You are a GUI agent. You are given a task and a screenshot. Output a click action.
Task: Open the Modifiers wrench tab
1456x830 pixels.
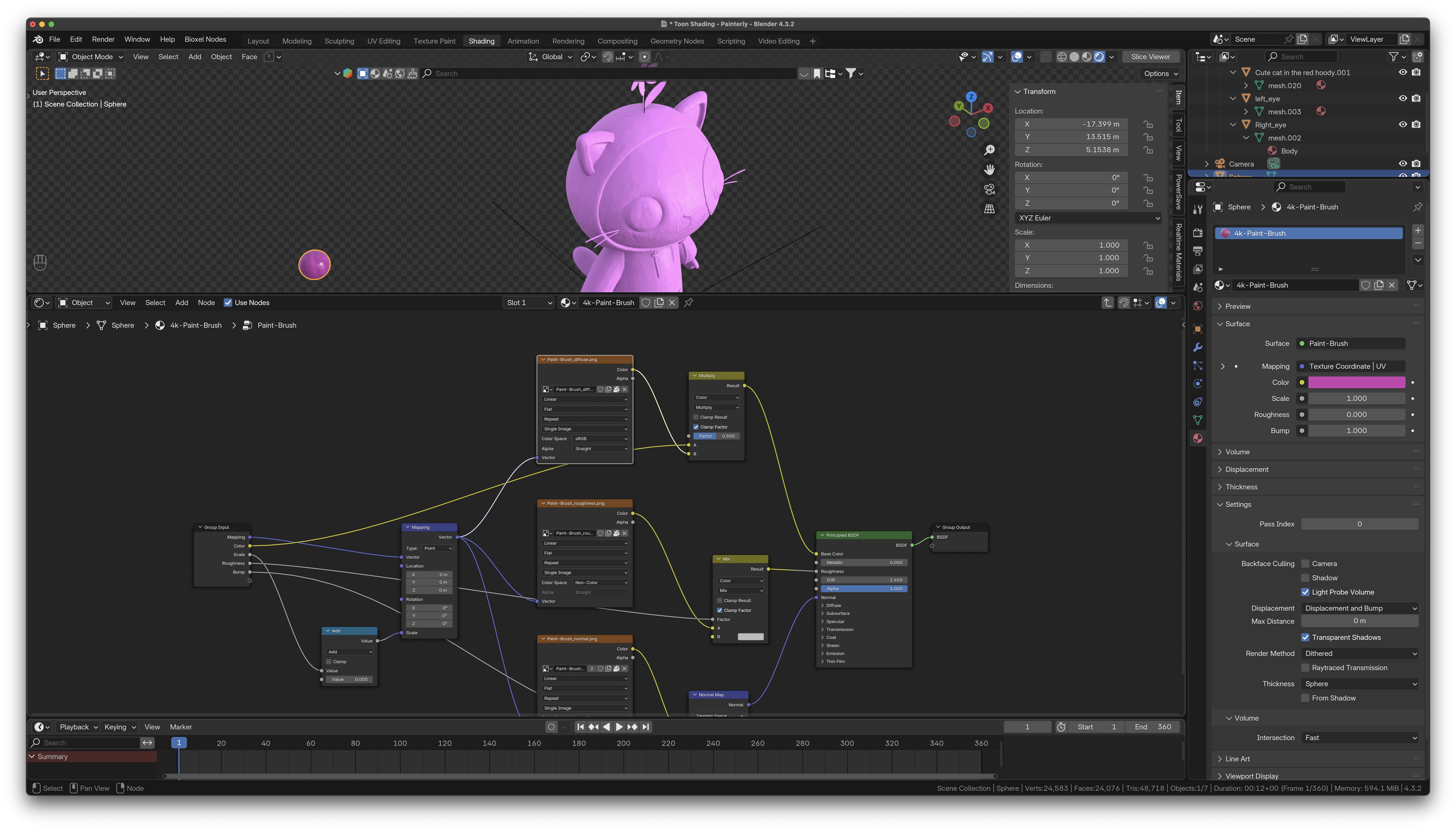[1198, 347]
